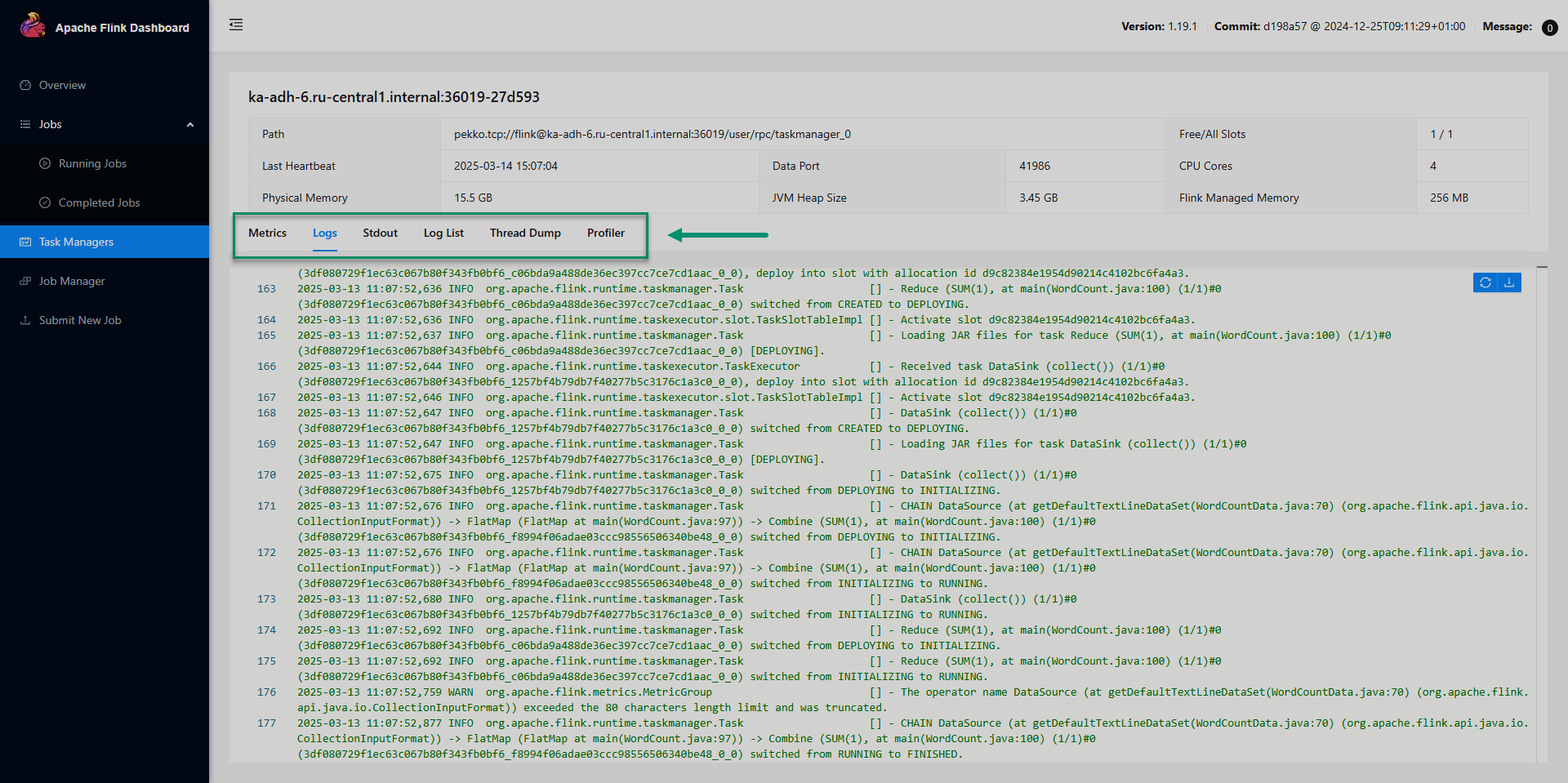Image resolution: width=1568 pixels, height=783 pixels.
Task: Click the Path label cell
Action: pos(345,134)
